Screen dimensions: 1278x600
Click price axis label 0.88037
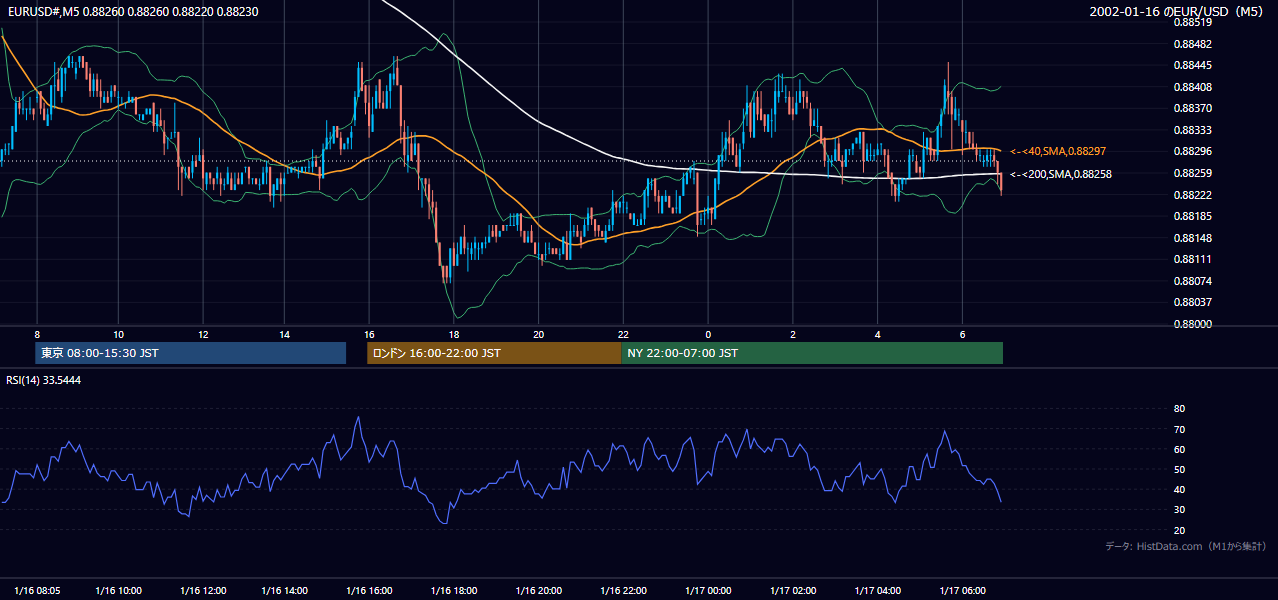click(x=1192, y=302)
